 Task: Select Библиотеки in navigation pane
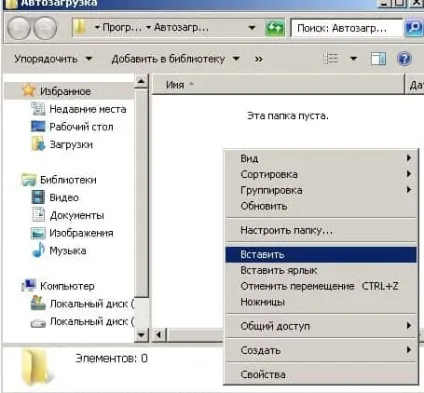click(68, 180)
